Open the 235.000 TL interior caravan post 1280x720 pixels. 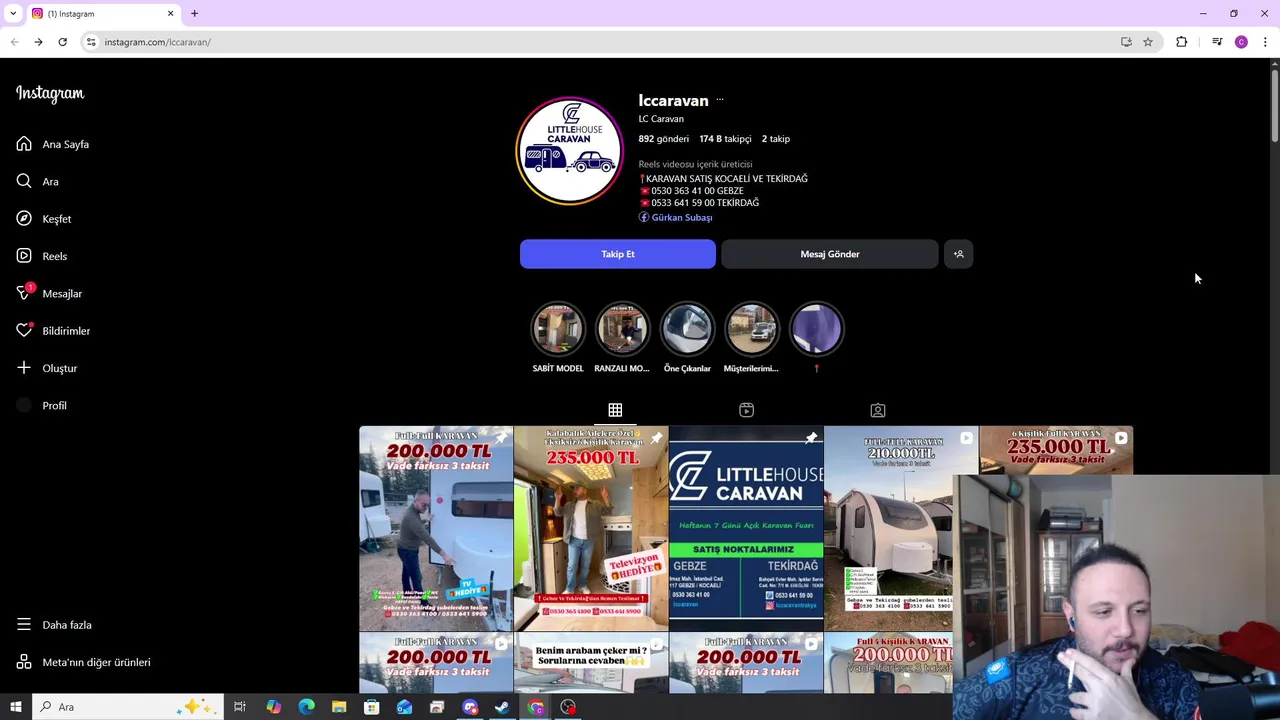591,528
